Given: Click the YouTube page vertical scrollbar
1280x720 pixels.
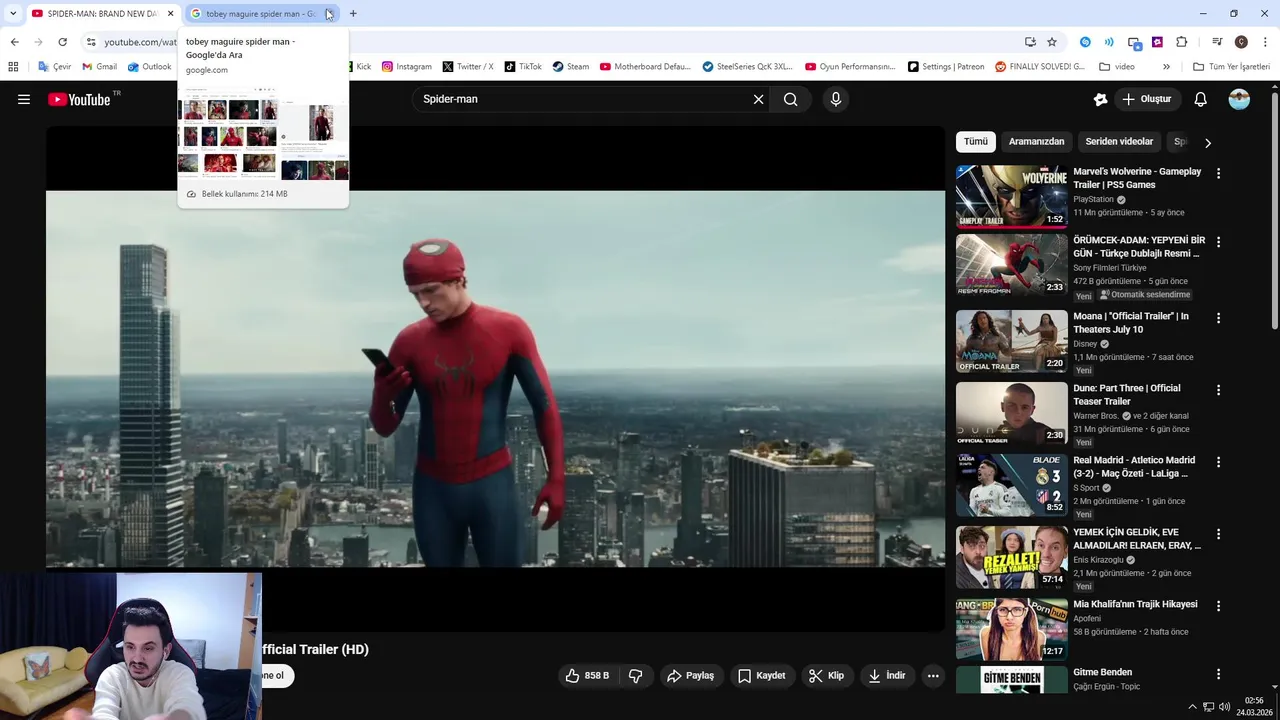Looking at the screenshot, I should coord(1274,210).
